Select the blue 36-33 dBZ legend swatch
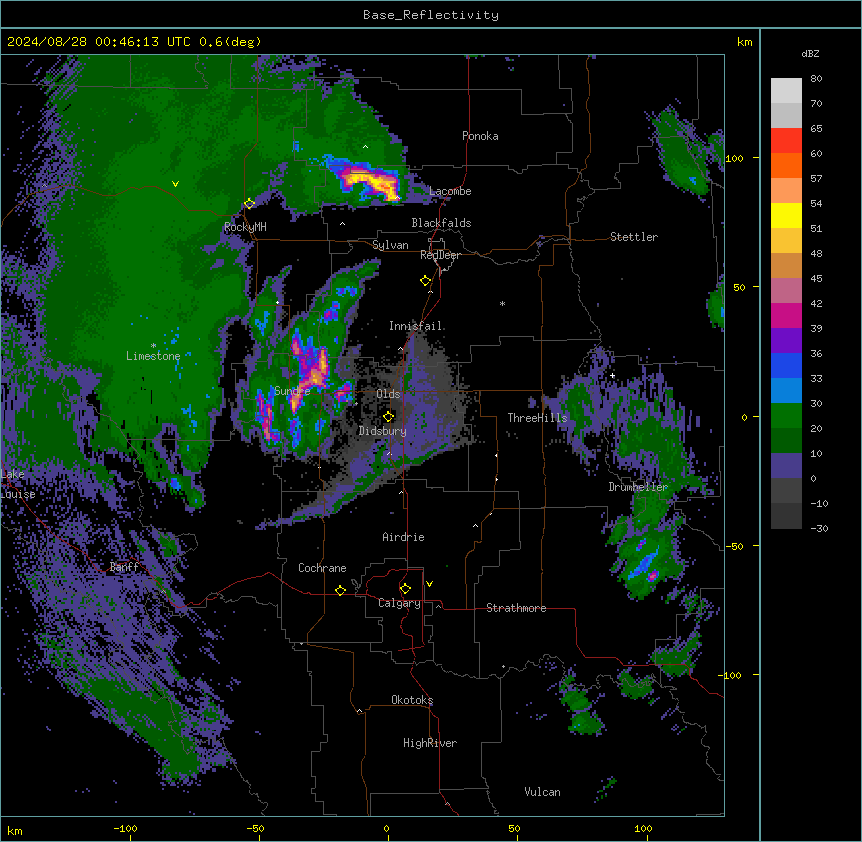 pyautogui.click(x=786, y=365)
